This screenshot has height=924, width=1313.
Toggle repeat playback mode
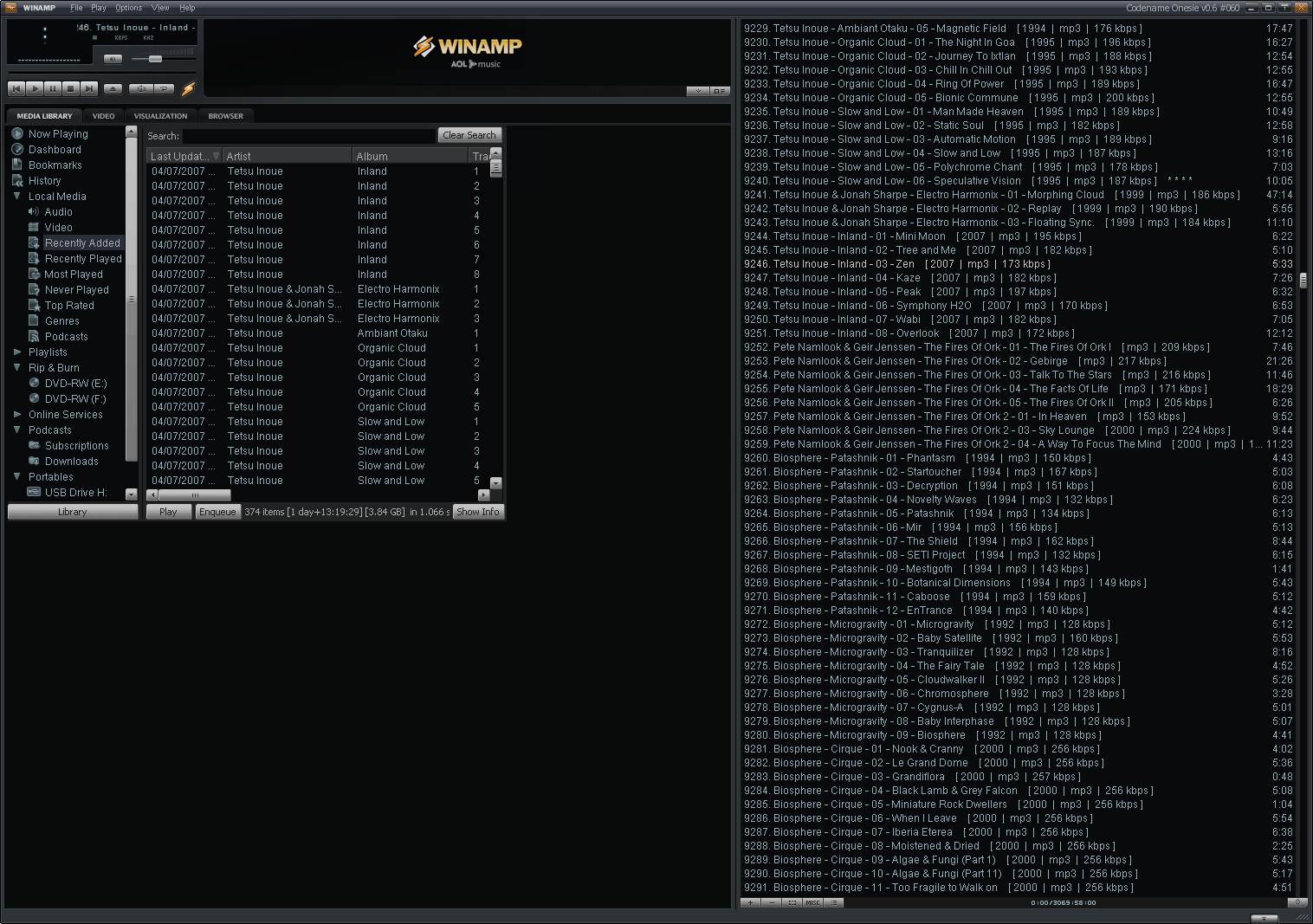pyautogui.click(x=164, y=88)
